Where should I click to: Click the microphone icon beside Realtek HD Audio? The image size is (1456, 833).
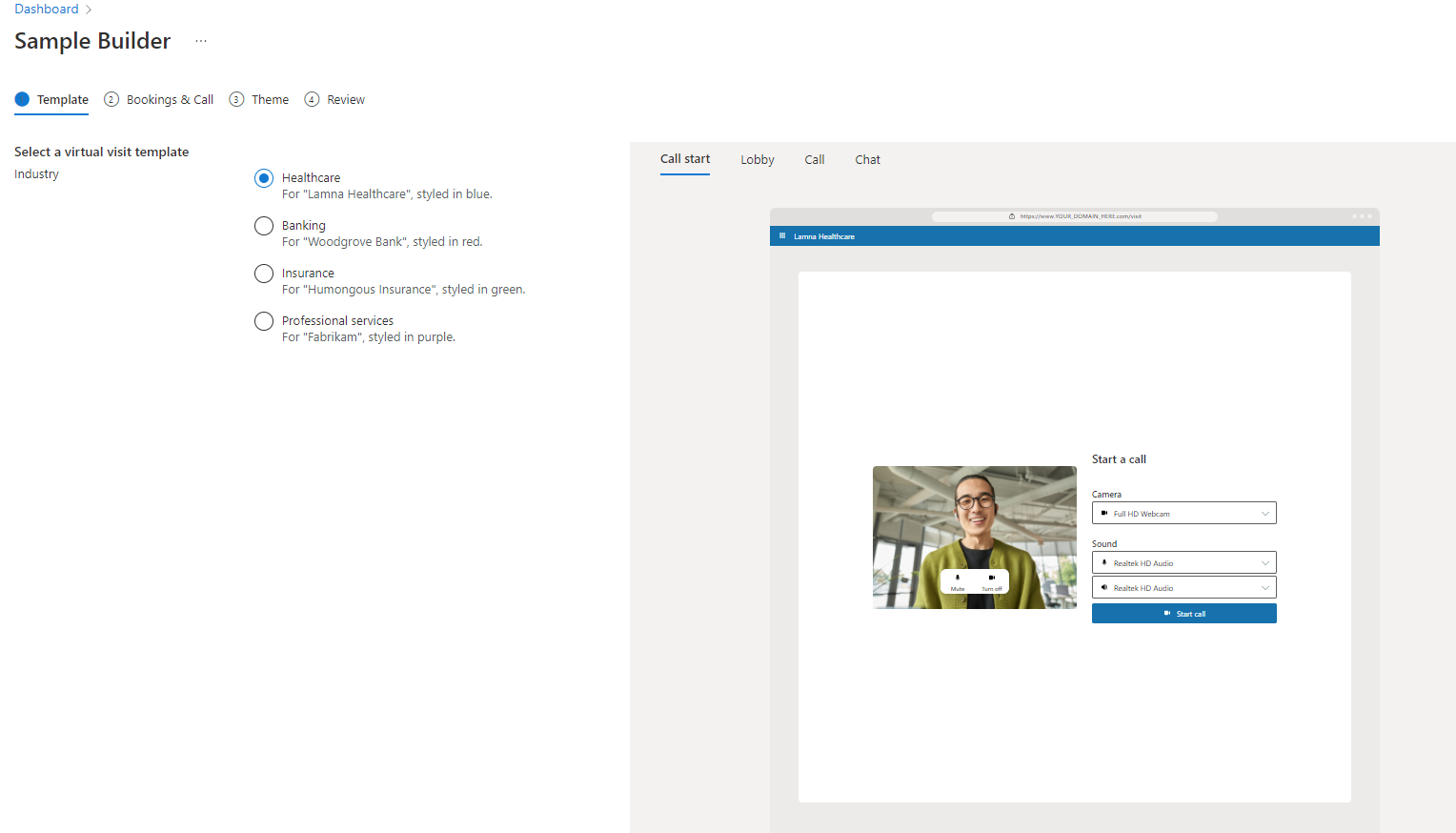point(1103,562)
